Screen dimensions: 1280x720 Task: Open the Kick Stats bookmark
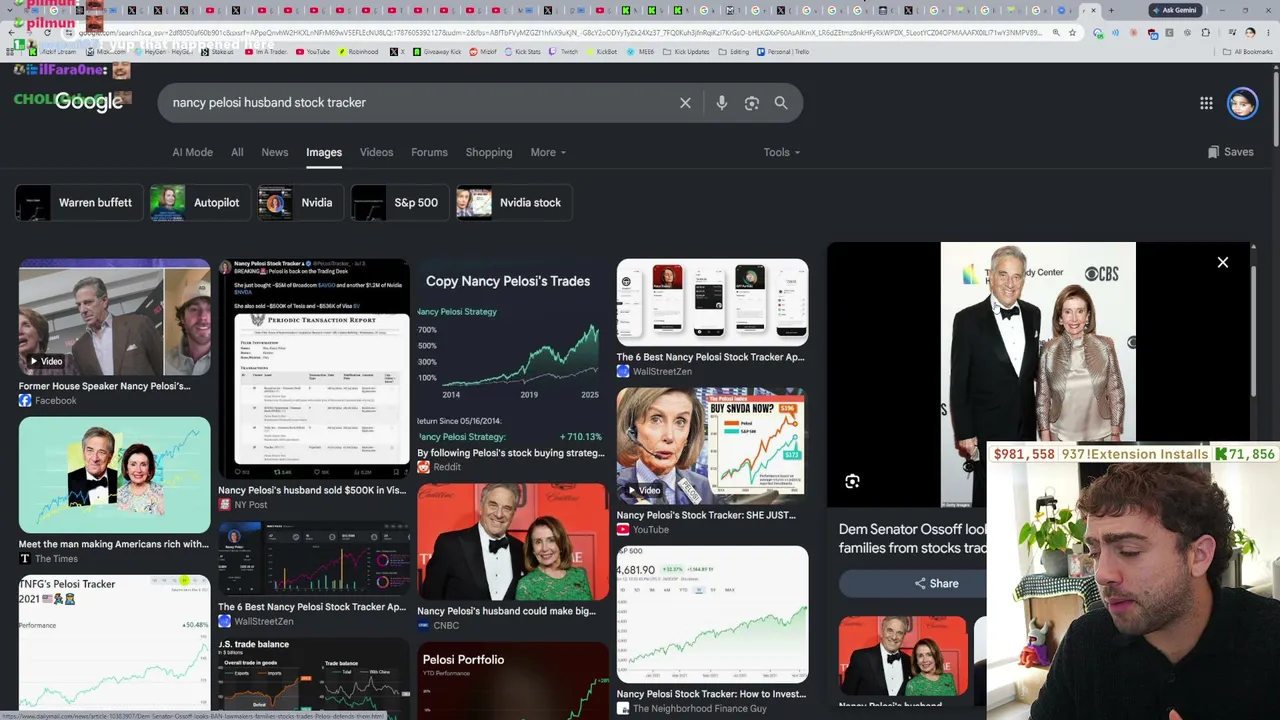point(523,52)
